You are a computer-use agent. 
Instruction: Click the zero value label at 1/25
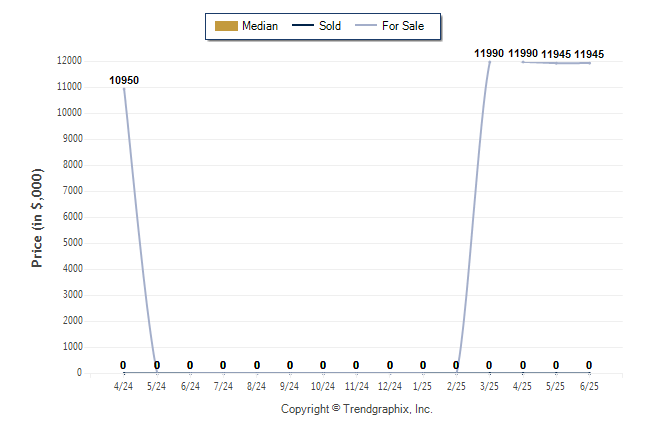pyautogui.click(x=423, y=365)
